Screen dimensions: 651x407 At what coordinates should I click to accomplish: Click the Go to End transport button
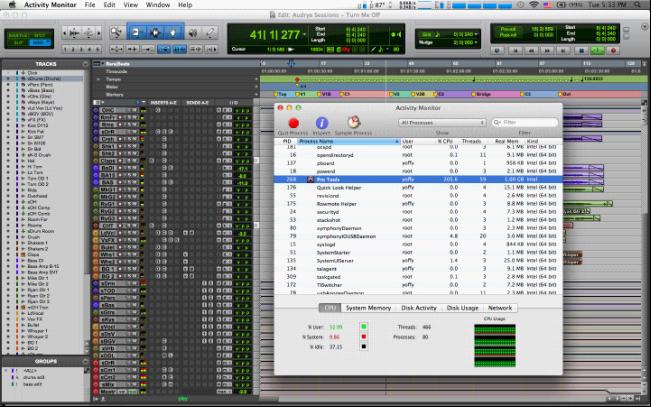[563, 51]
